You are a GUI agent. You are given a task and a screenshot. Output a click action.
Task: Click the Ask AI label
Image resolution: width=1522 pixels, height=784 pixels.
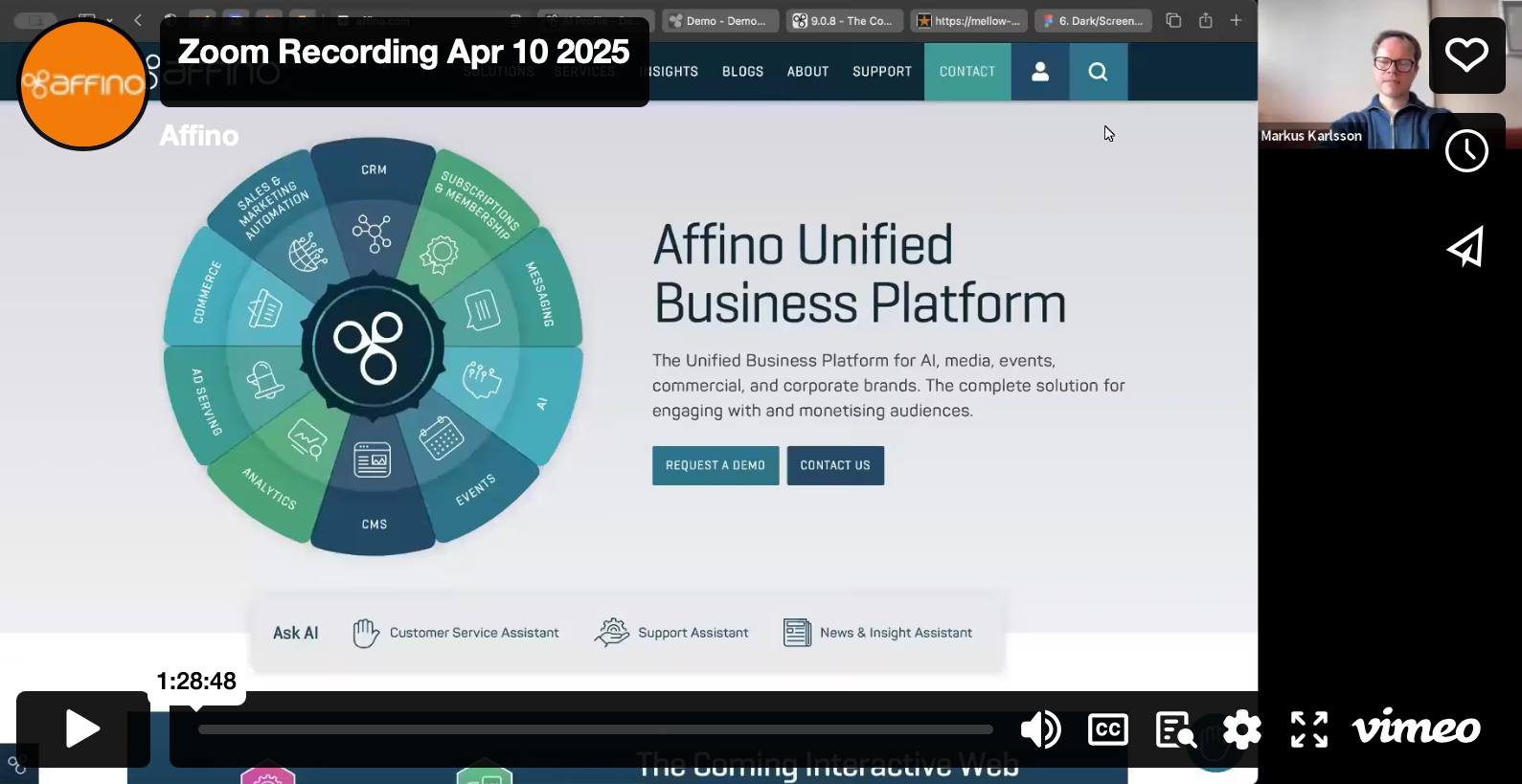[x=295, y=633]
